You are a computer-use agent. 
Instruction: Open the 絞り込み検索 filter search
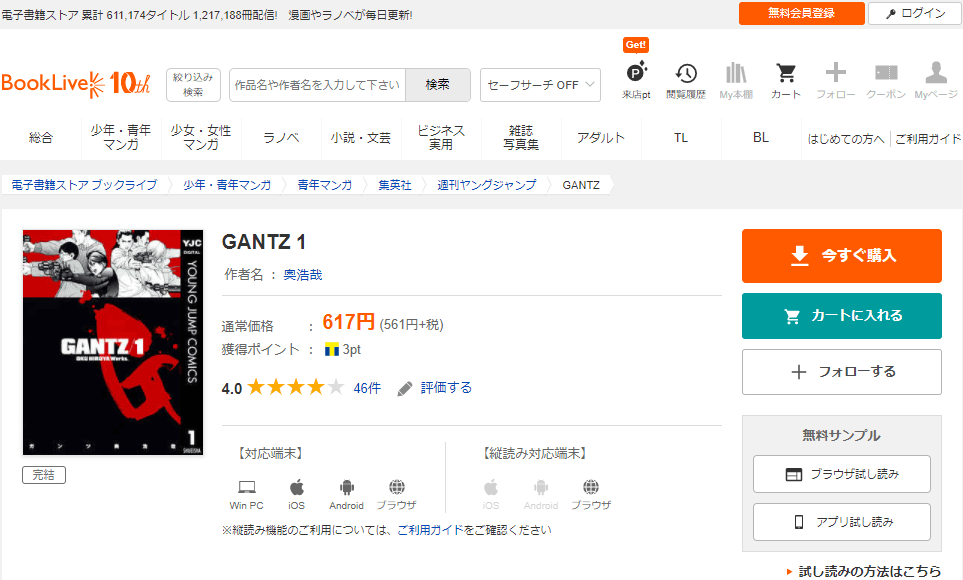(193, 85)
